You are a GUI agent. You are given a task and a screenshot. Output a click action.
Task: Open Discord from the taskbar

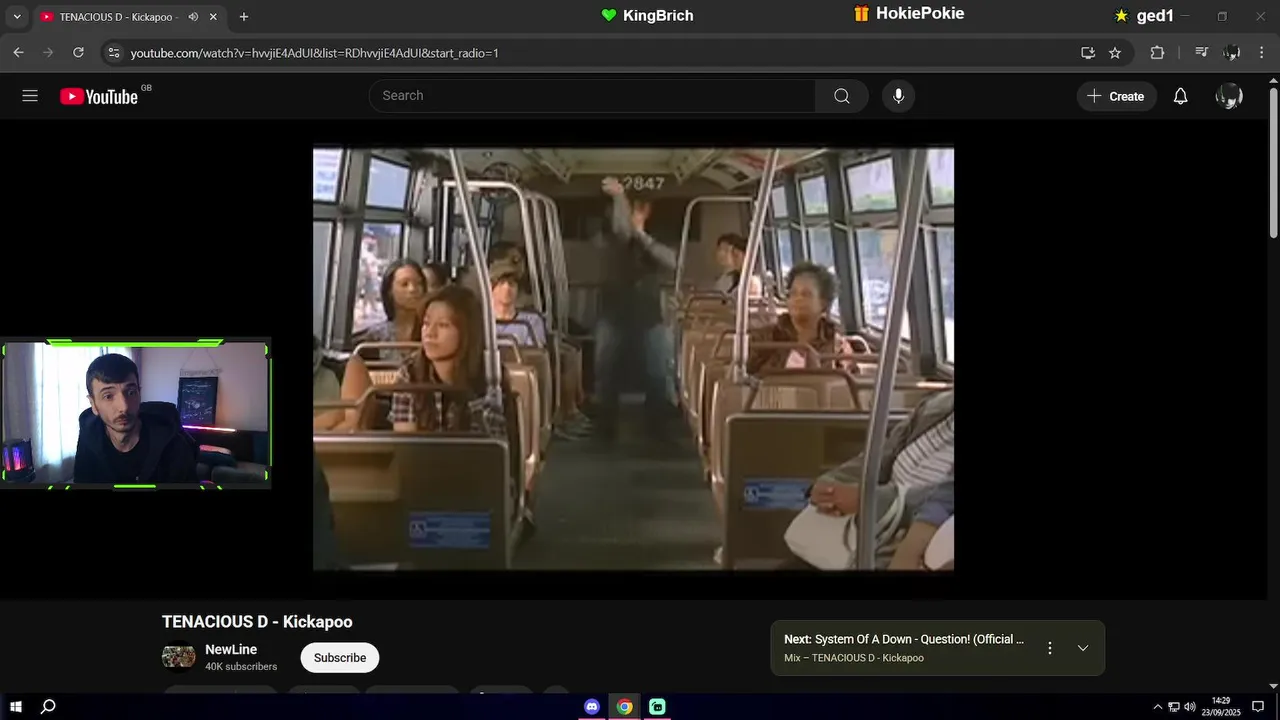592,707
